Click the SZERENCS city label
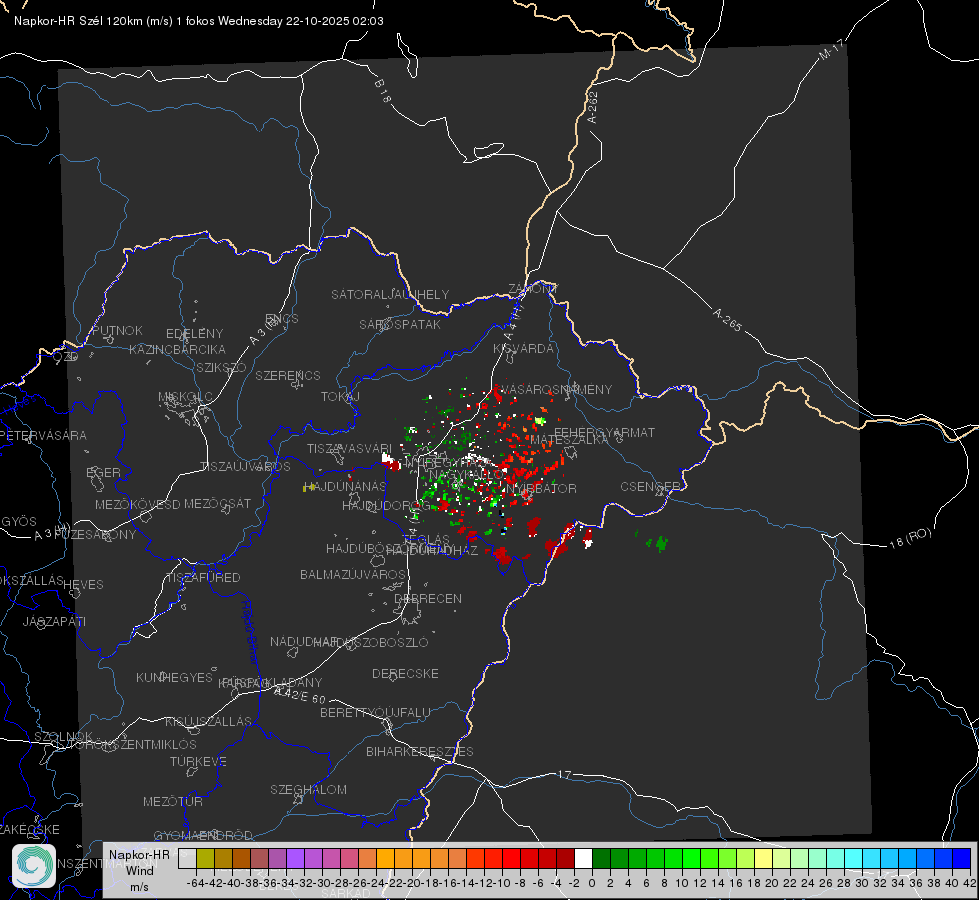 coord(288,375)
